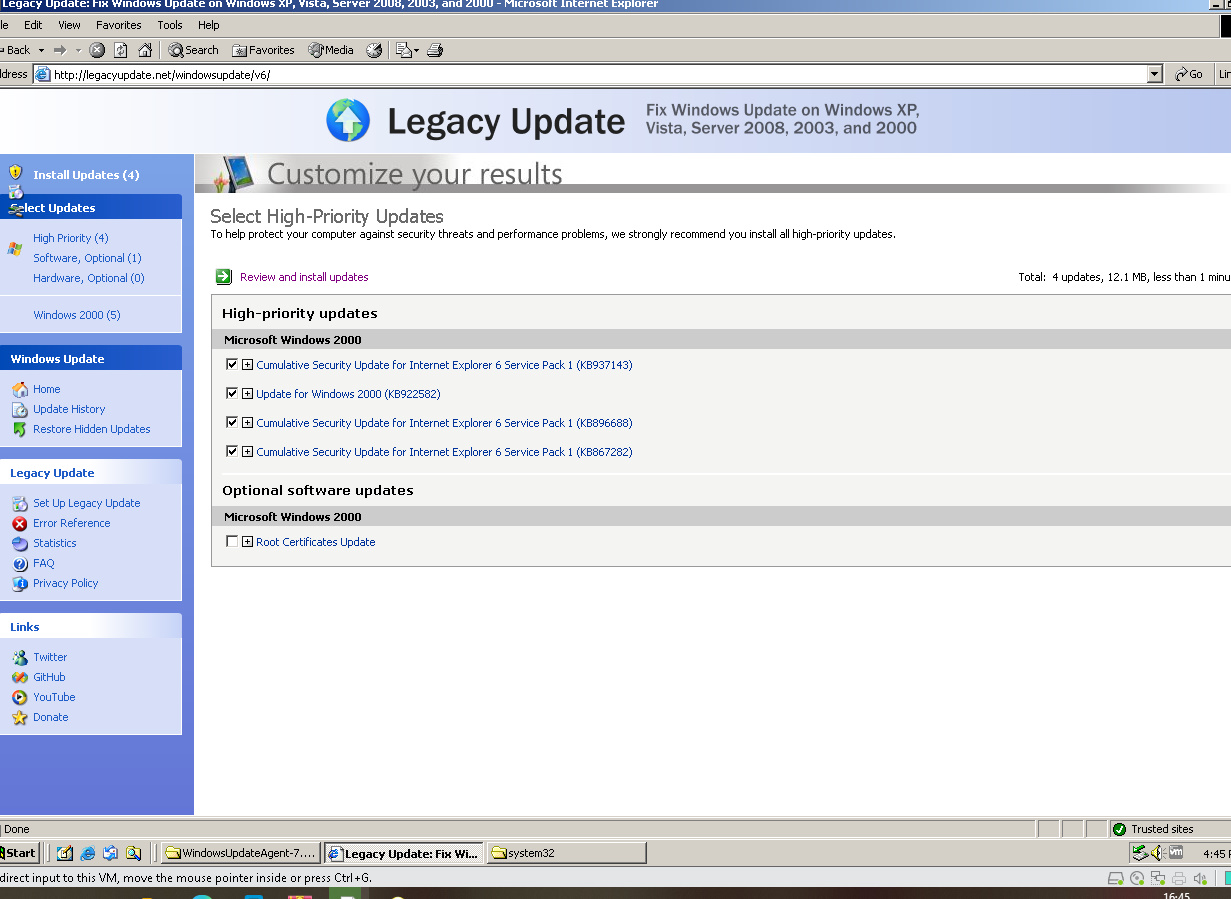Launch Internet Explorer from quick launch

click(x=88, y=853)
